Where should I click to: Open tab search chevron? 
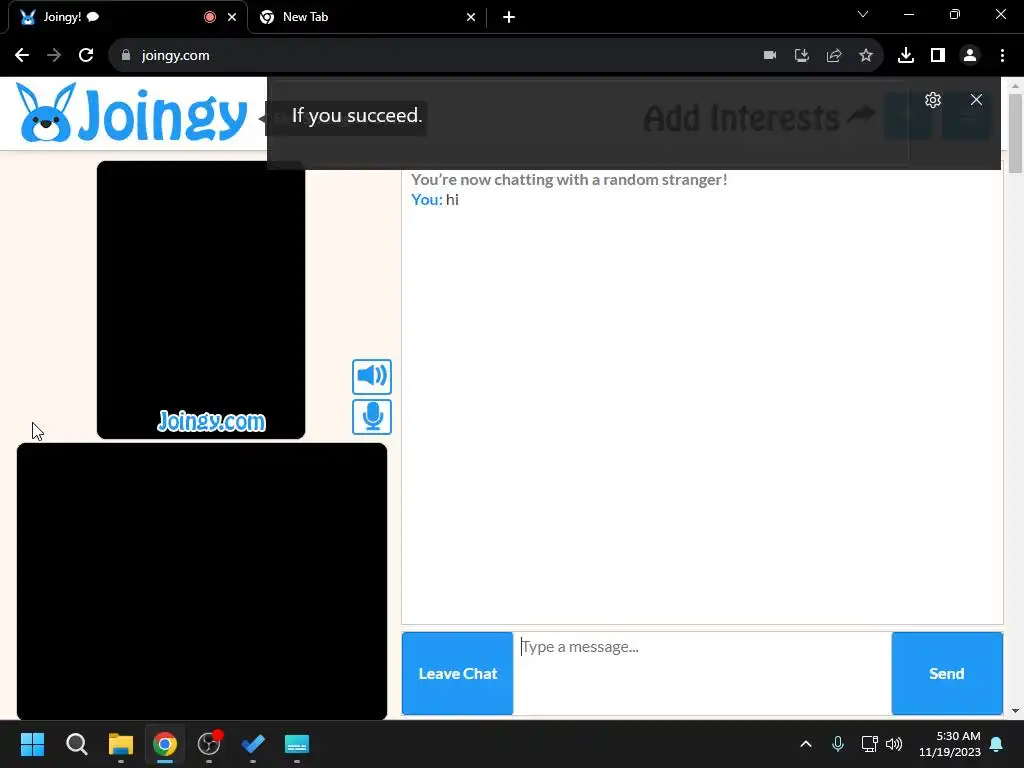coord(863,14)
